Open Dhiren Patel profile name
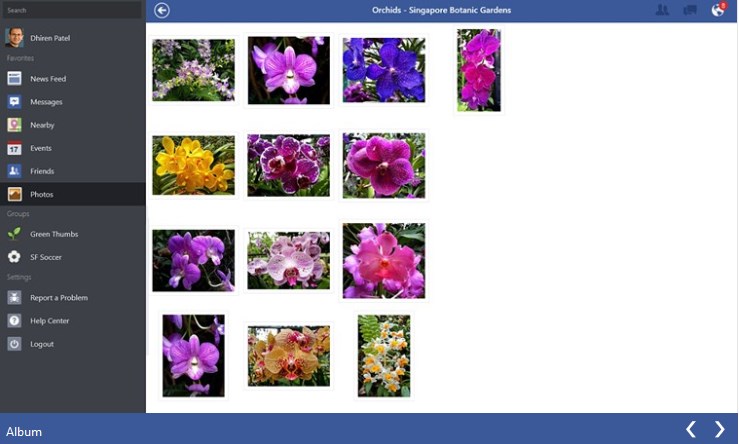 [x=50, y=38]
